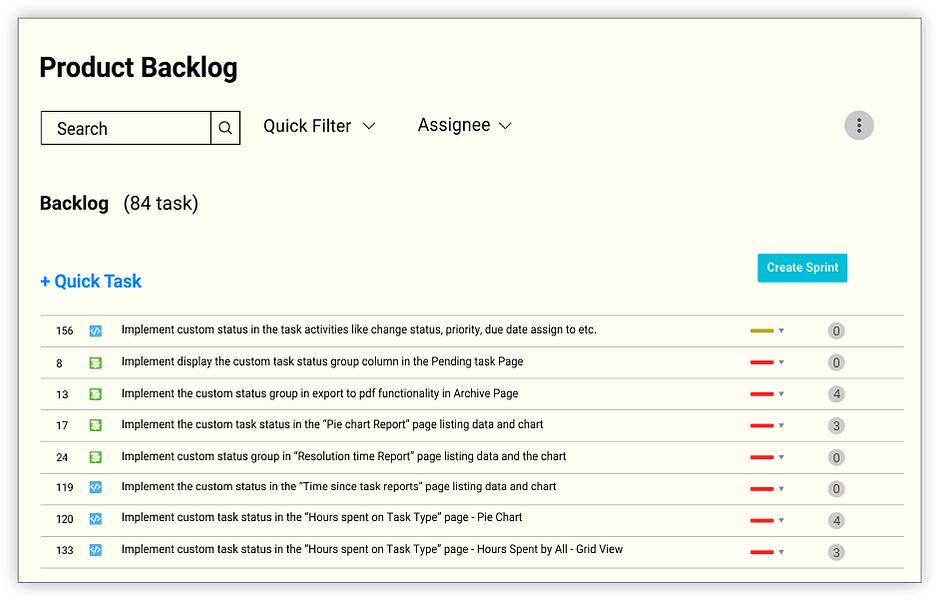The image size is (939, 600).
Task: Open the Quick Filter dropdown
Action: click(319, 126)
